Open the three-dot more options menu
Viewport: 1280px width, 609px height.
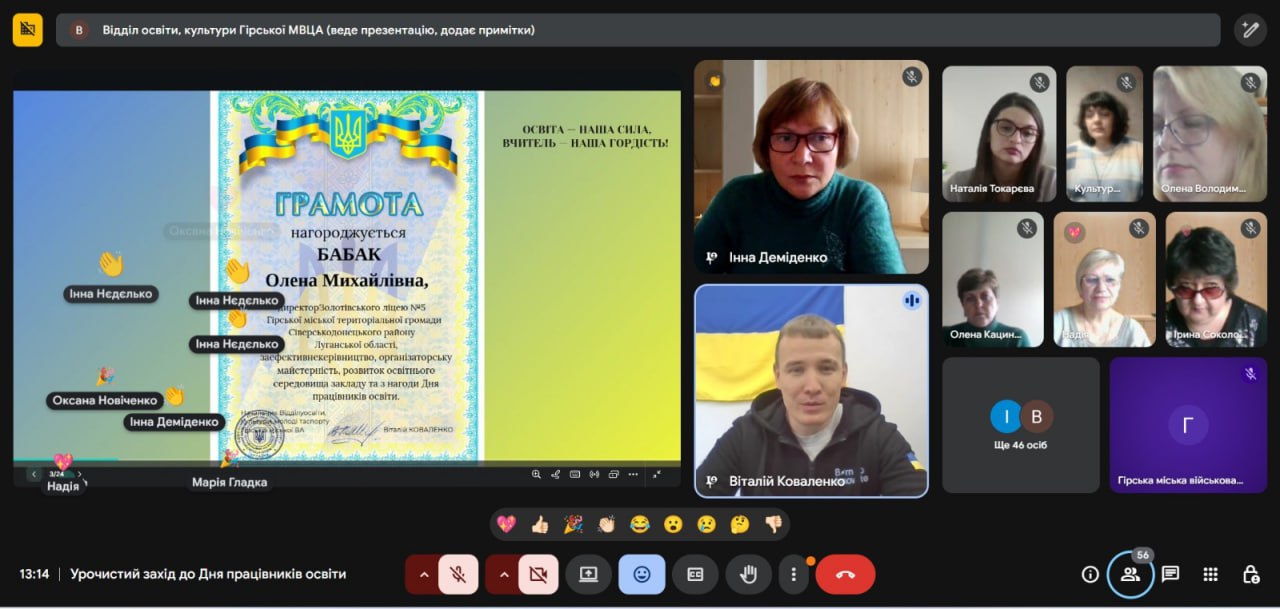794,574
